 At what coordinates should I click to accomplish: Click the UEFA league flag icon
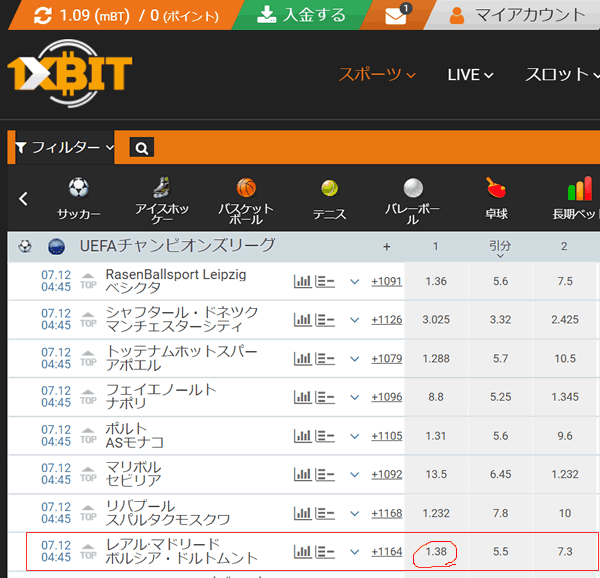(x=56, y=246)
